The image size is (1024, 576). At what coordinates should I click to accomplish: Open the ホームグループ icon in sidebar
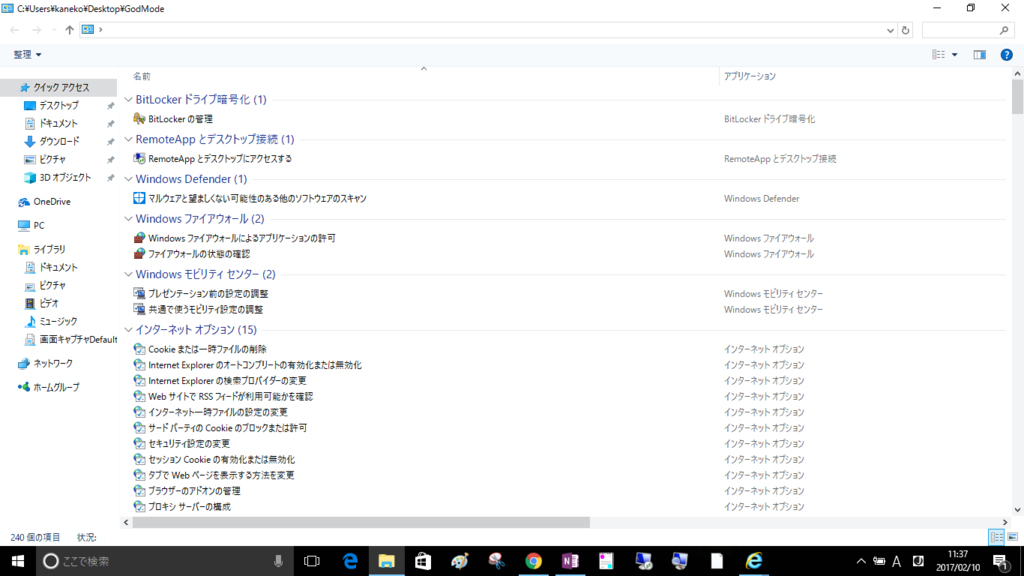click(24, 387)
